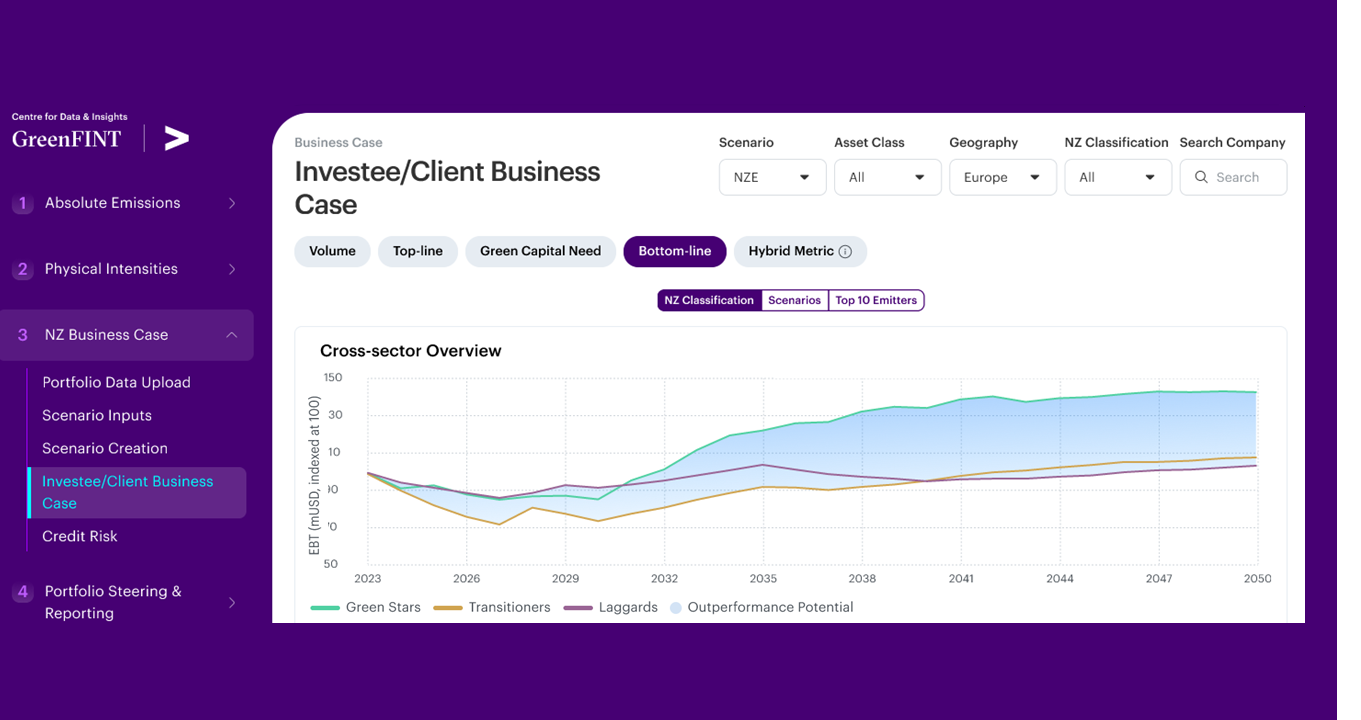Open the Scenario dropdown showing NZE
The width and height of the screenshot is (1361, 720).
[x=772, y=178]
